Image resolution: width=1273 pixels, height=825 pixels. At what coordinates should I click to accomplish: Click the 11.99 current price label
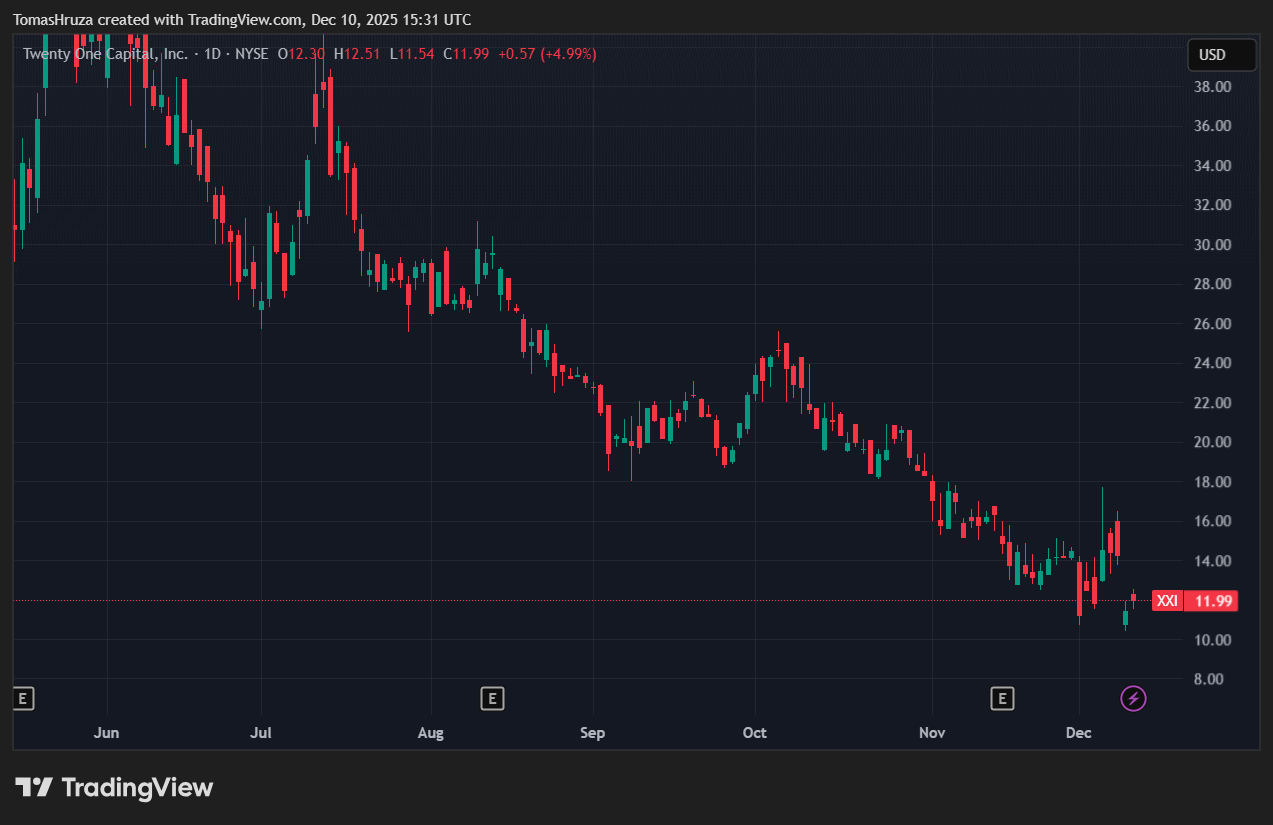coord(1211,601)
